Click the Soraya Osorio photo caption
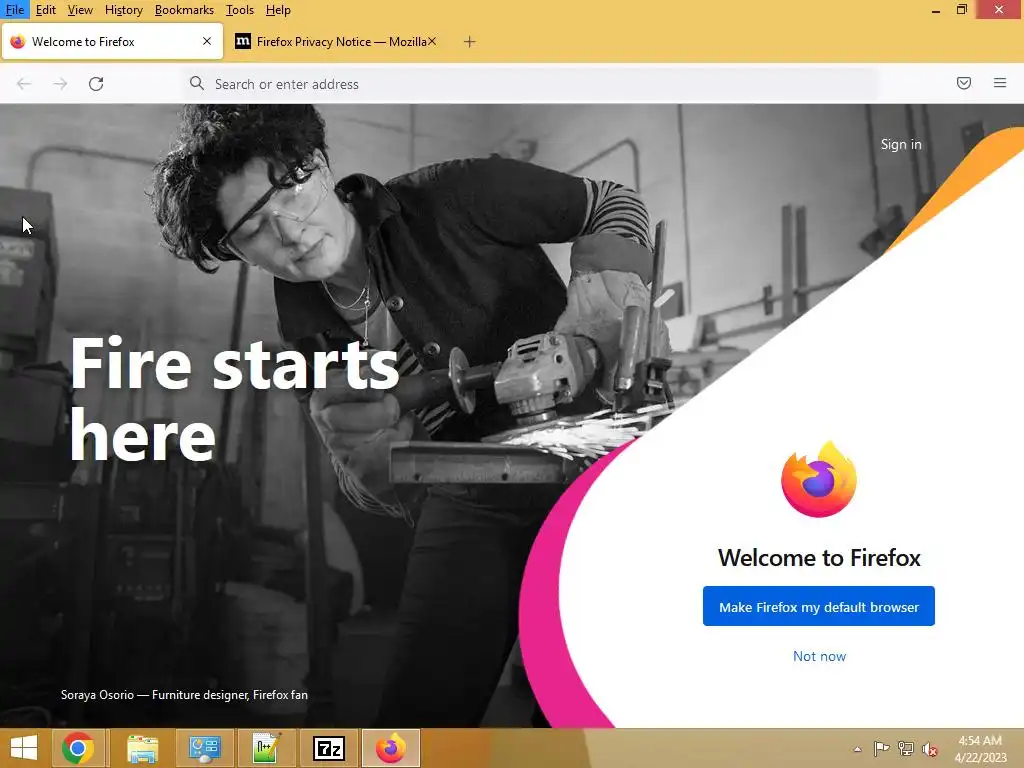1024x768 pixels. [184, 695]
